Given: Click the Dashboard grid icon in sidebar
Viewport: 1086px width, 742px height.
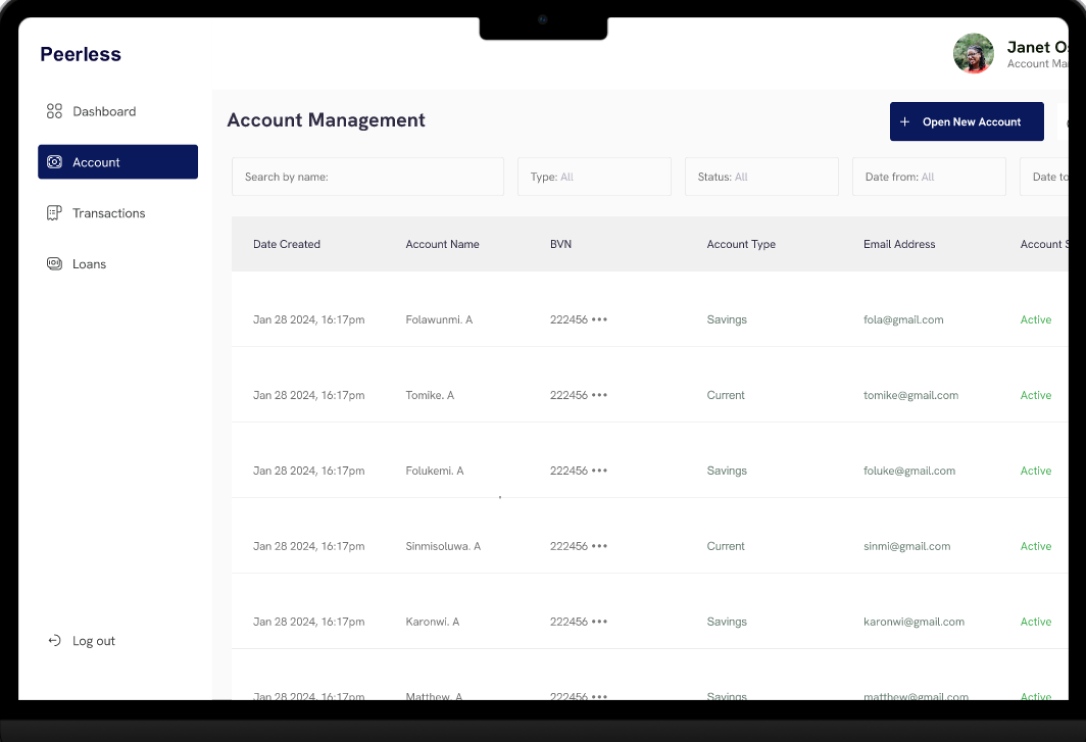Looking at the screenshot, I should 55,112.
